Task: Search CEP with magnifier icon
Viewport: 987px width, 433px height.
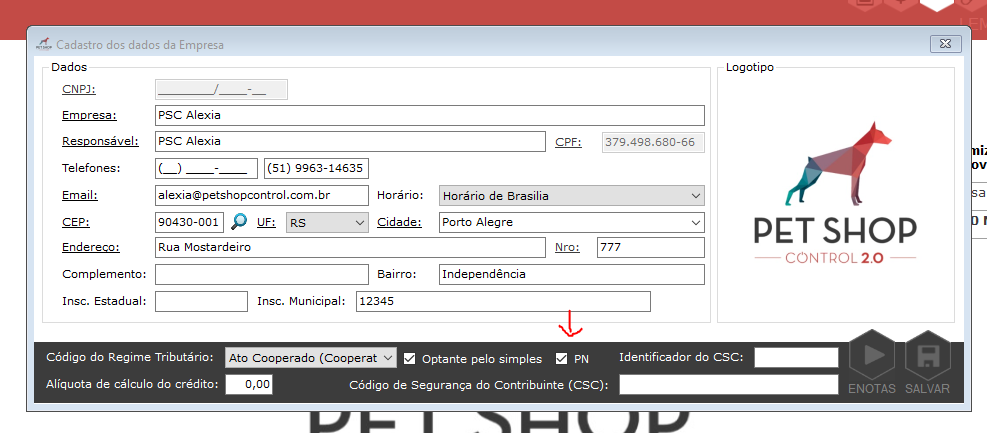Action: coord(239,222)
